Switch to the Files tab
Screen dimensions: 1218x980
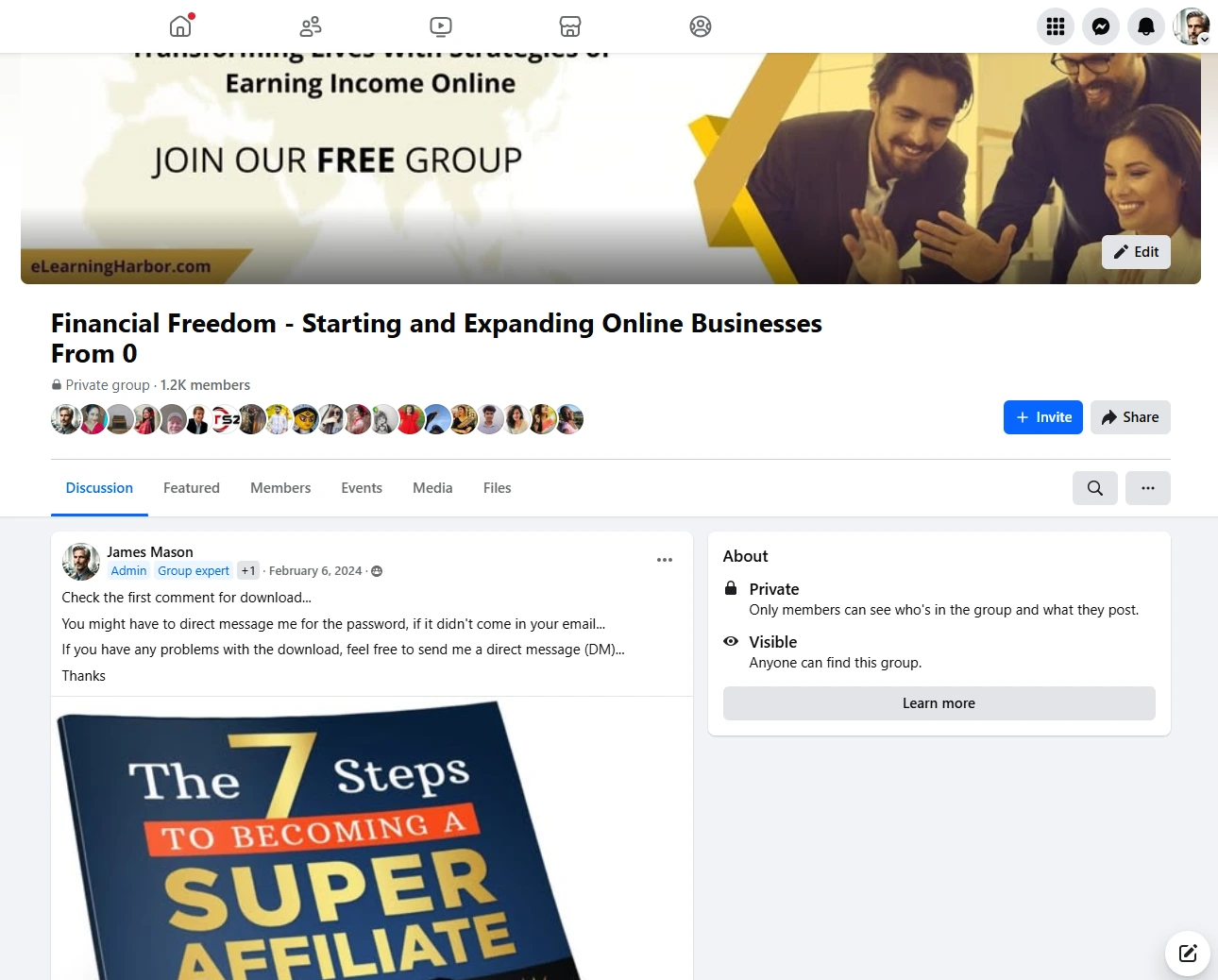pyautogui.click(x=498, y=488)
